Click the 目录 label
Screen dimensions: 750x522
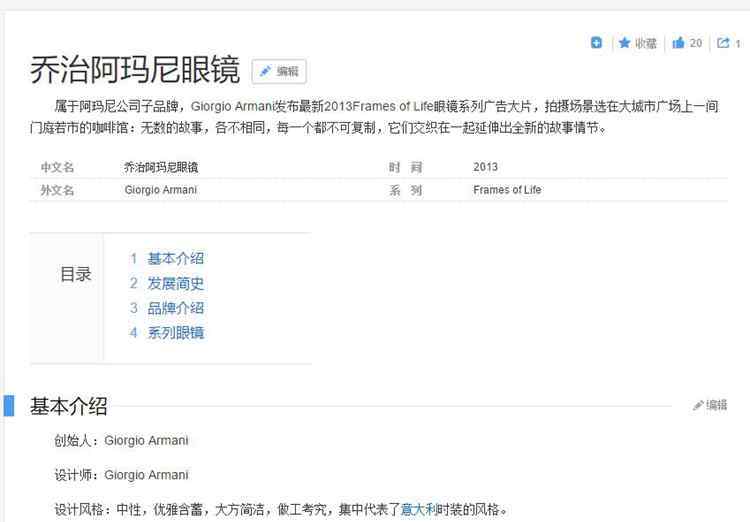point(76,275)
